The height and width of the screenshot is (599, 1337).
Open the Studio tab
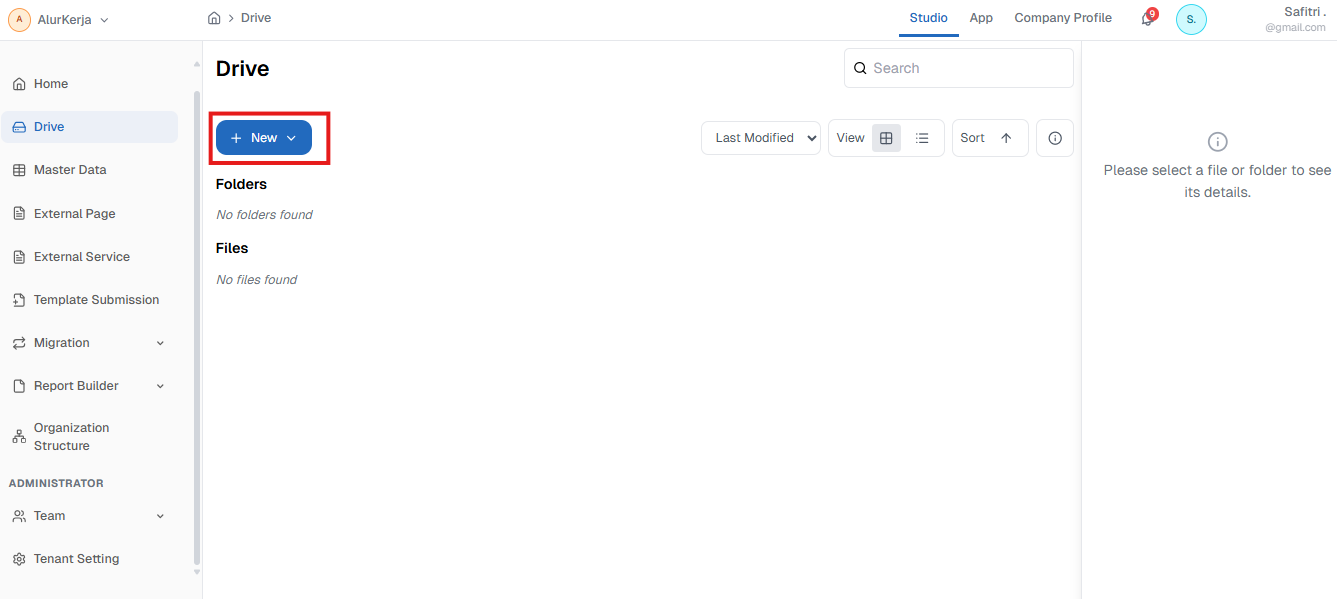[929, 18]
